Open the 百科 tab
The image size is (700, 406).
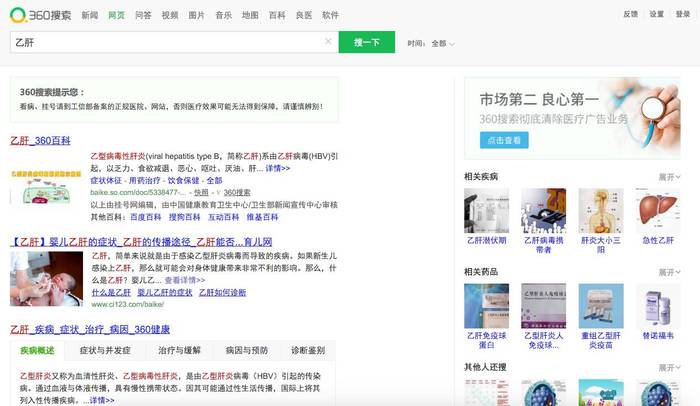point(277,15)
